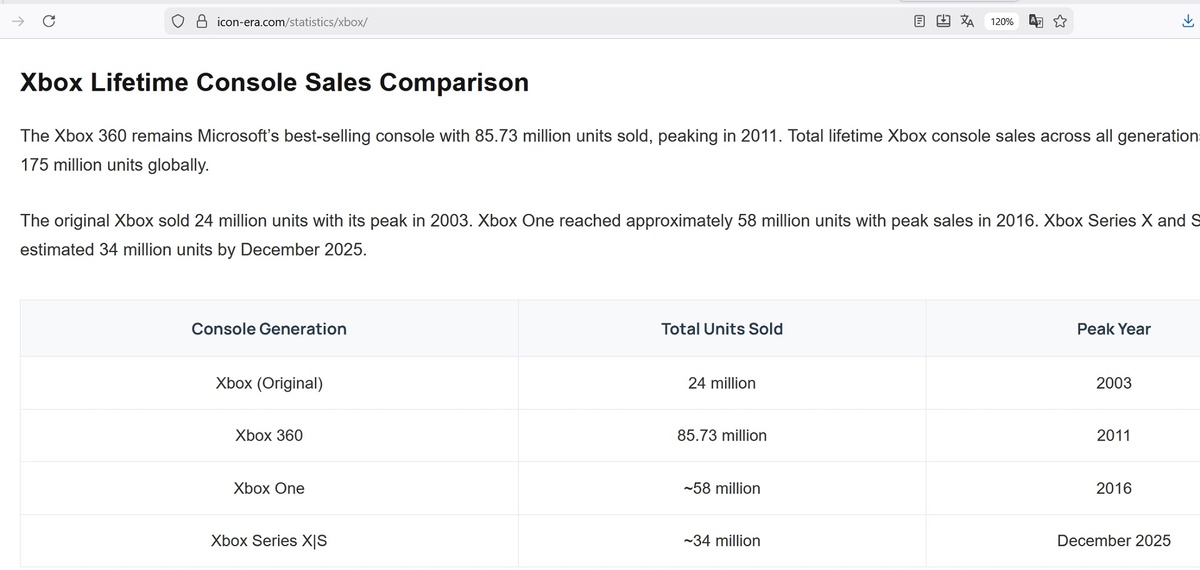Image resolution: width=1200 pixels, height=570 pixels.
Task: Click the Xbox Lifetime Console Sales Comparison heading
Action: pyautogui.click(x=274, y=83)
